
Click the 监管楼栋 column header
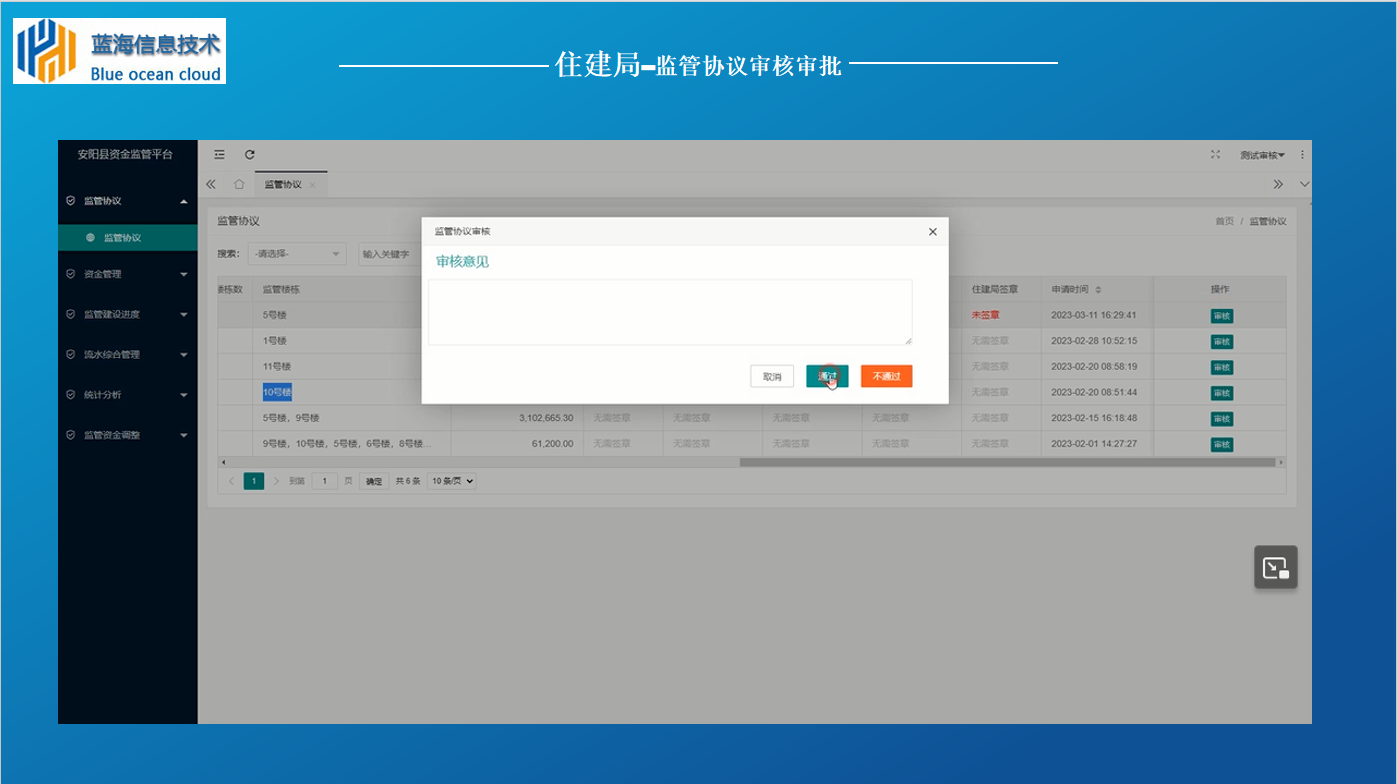coord(281,289)
